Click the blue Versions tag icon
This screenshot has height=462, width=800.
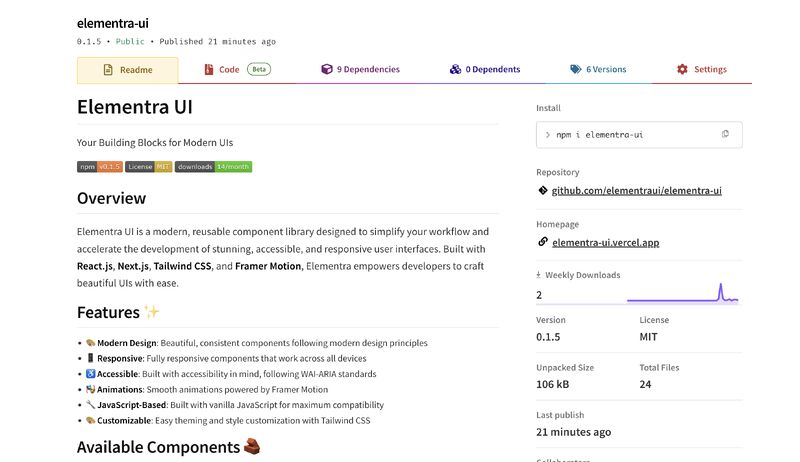(576, 69)
